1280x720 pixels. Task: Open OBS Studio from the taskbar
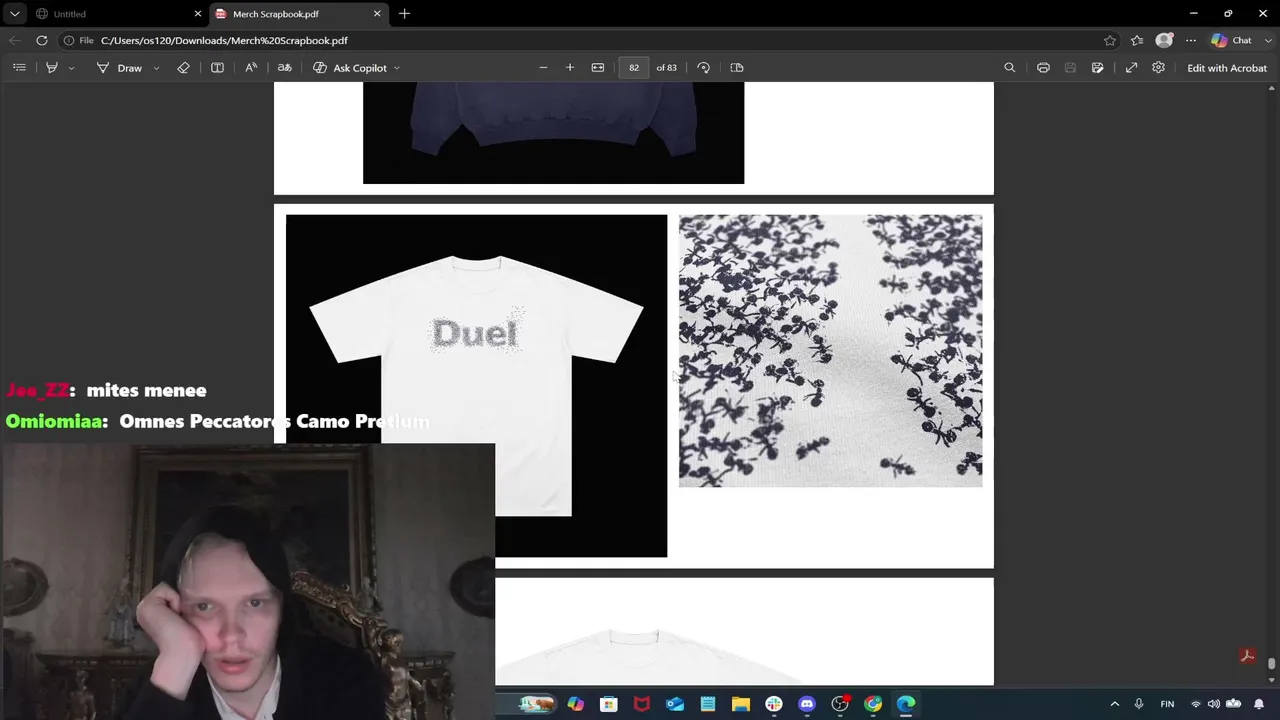pyautogui.click(x=840, y=704)
